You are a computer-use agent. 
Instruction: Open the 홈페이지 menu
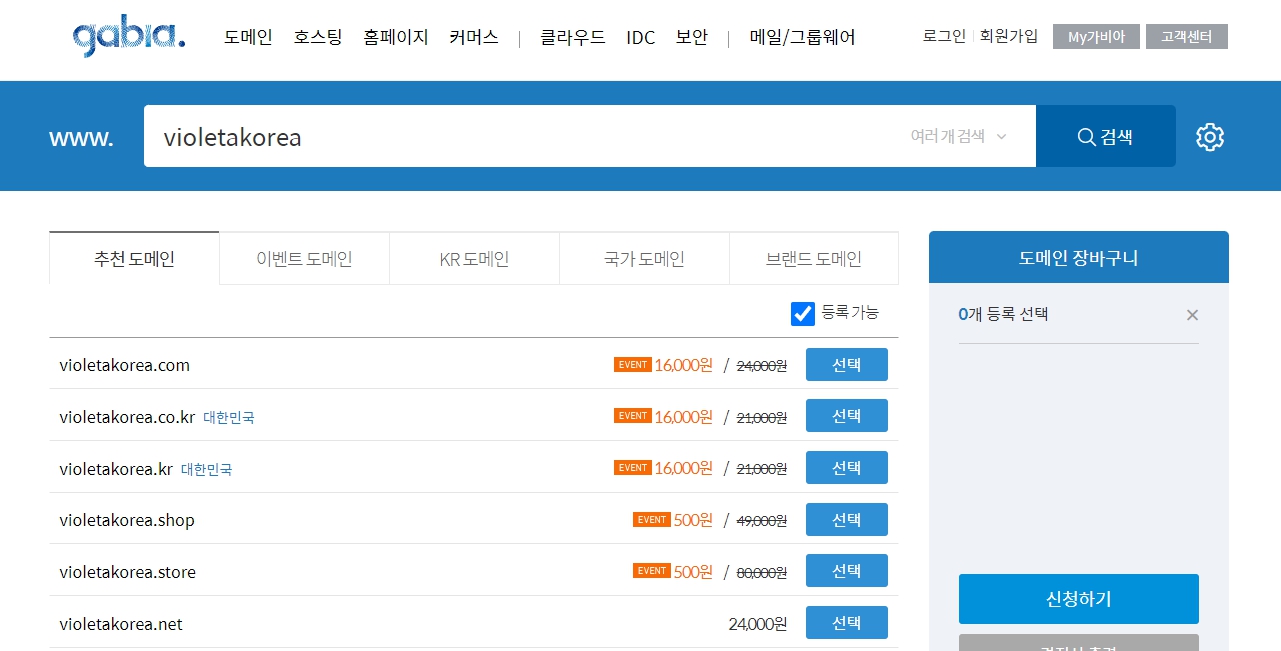coord(396,38)
